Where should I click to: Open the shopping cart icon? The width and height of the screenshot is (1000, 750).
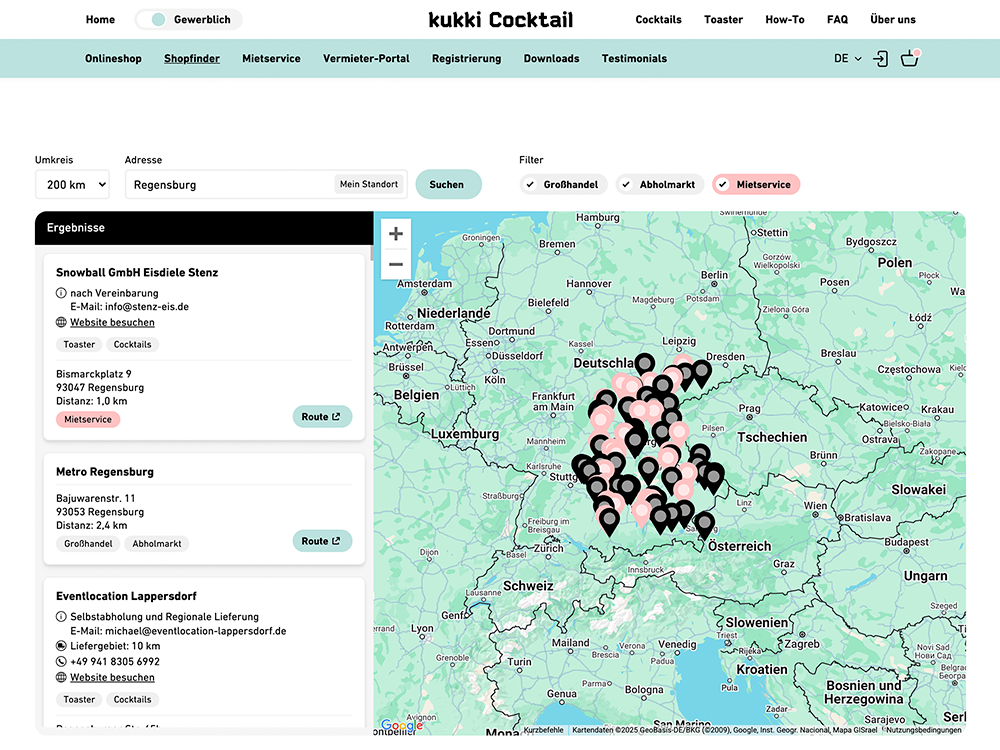point(909,59)
